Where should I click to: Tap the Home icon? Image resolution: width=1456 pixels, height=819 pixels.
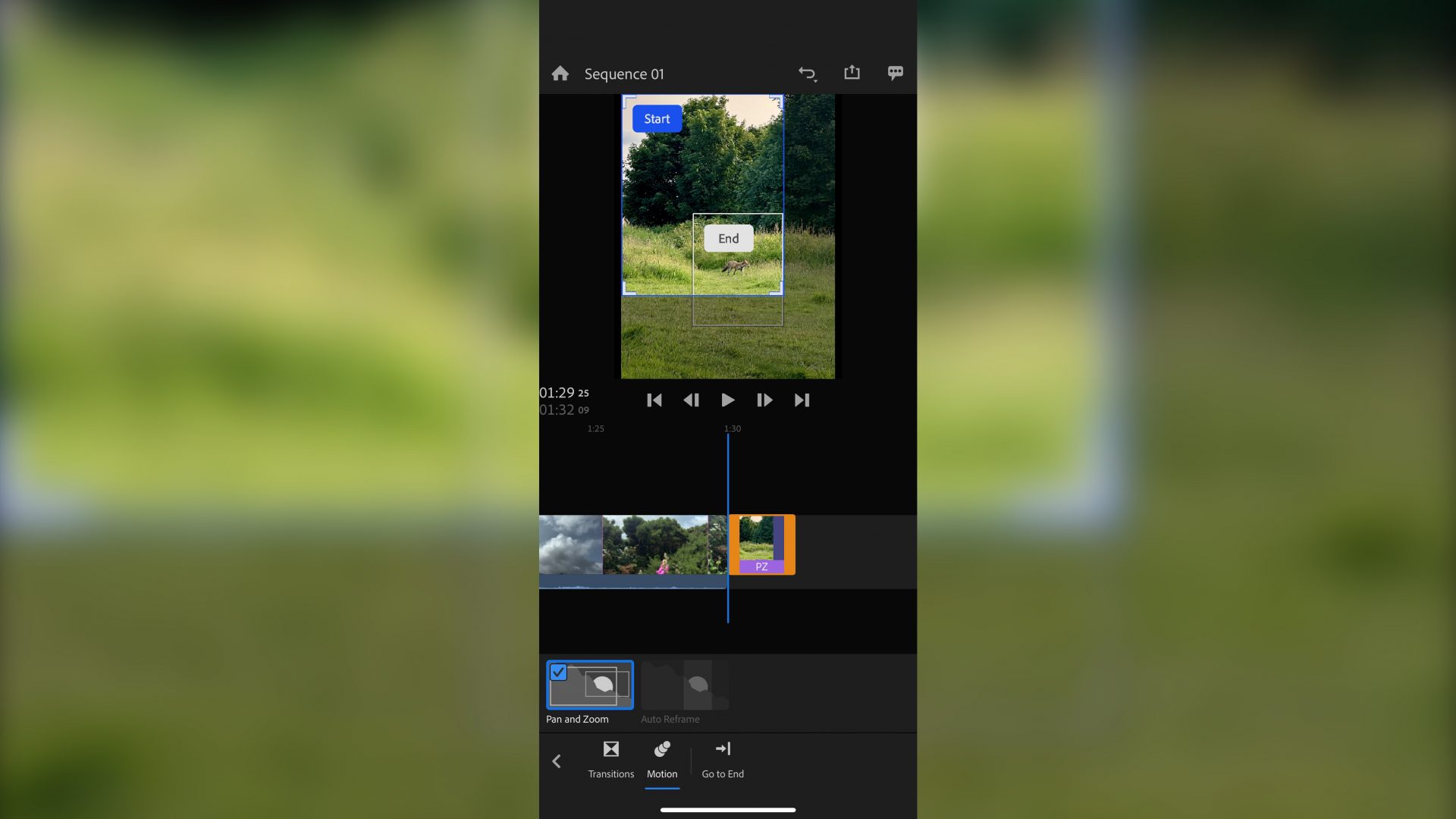[560, 74]
